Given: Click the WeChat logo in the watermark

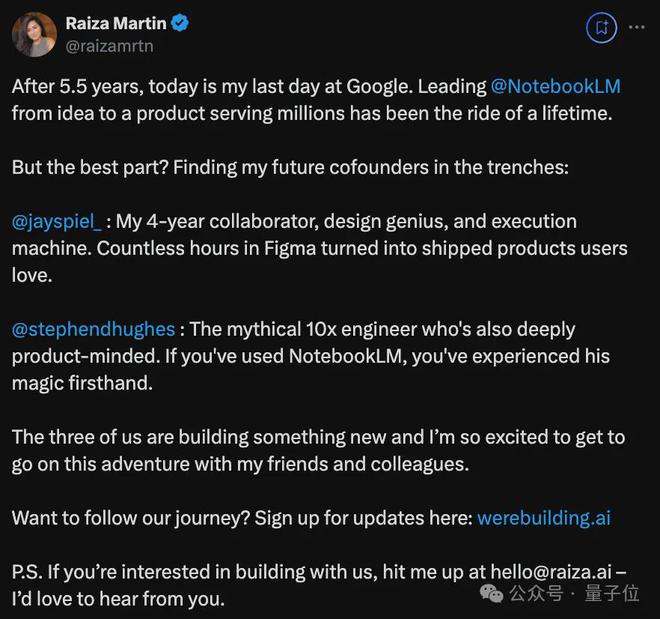Looking at the screenshot, I should coord(492,593).
